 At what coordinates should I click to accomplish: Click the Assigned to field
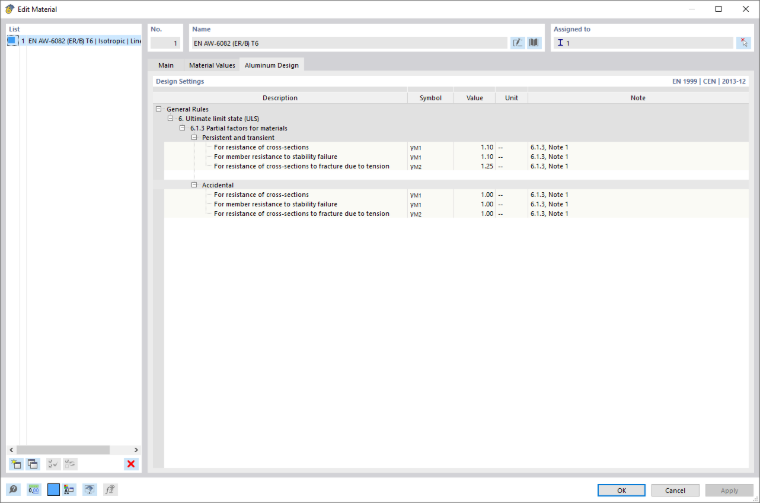tap(643, 43)
